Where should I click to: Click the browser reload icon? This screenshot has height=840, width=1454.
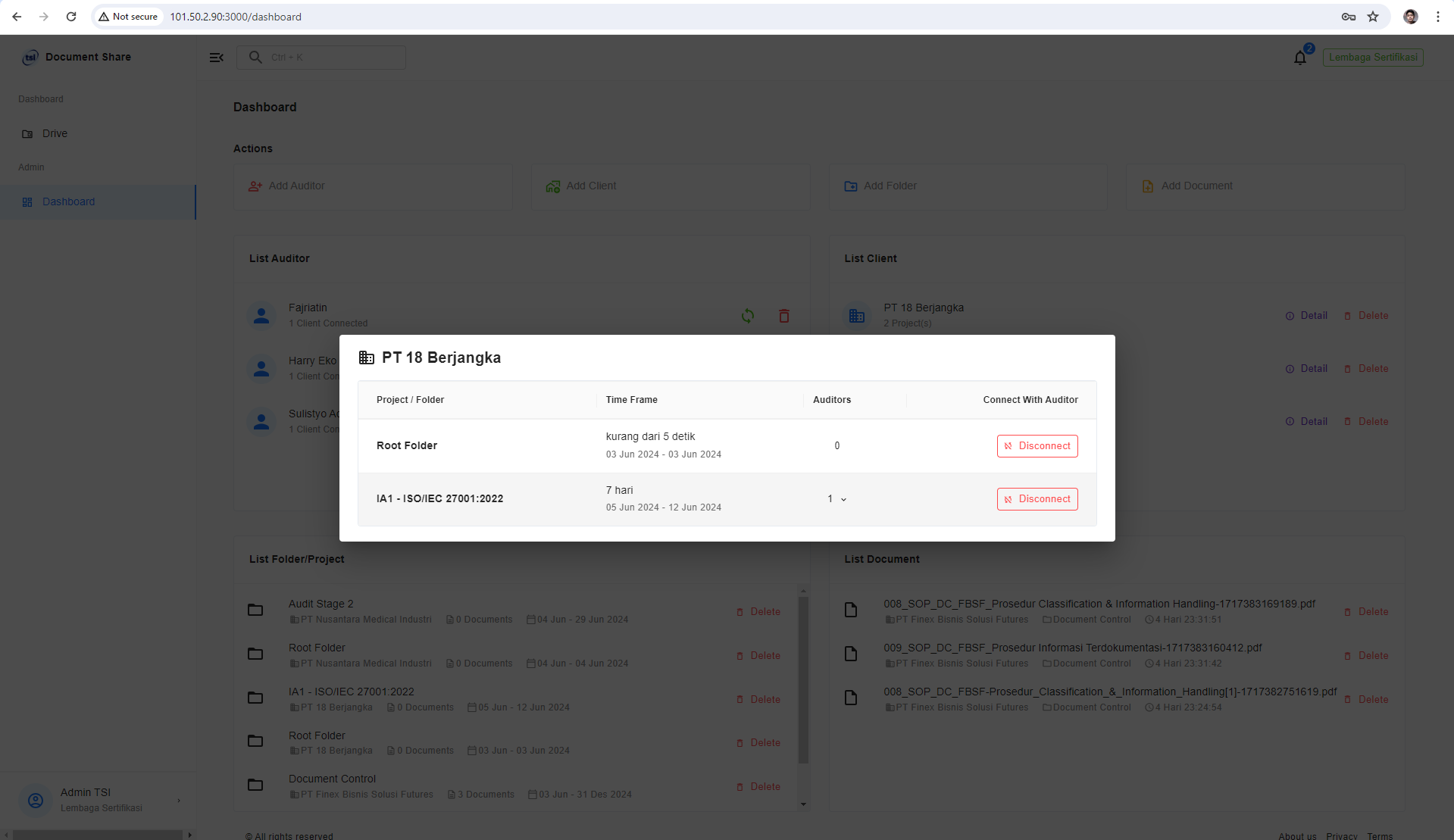pos(71,17)
